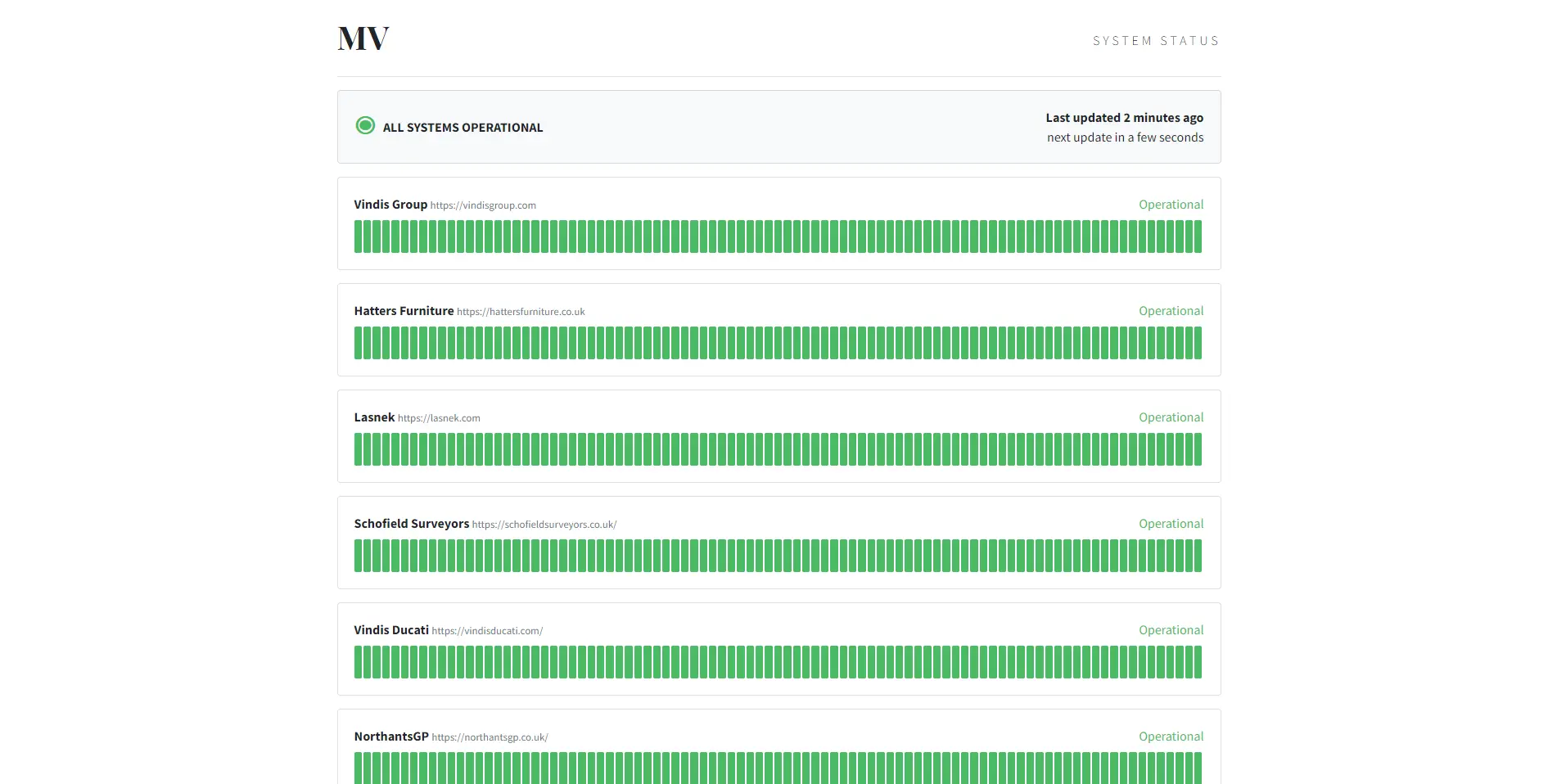Click the NorthantsGP uptime bar
This screenshot has height=784, width=1557.
tap(778, 768)
